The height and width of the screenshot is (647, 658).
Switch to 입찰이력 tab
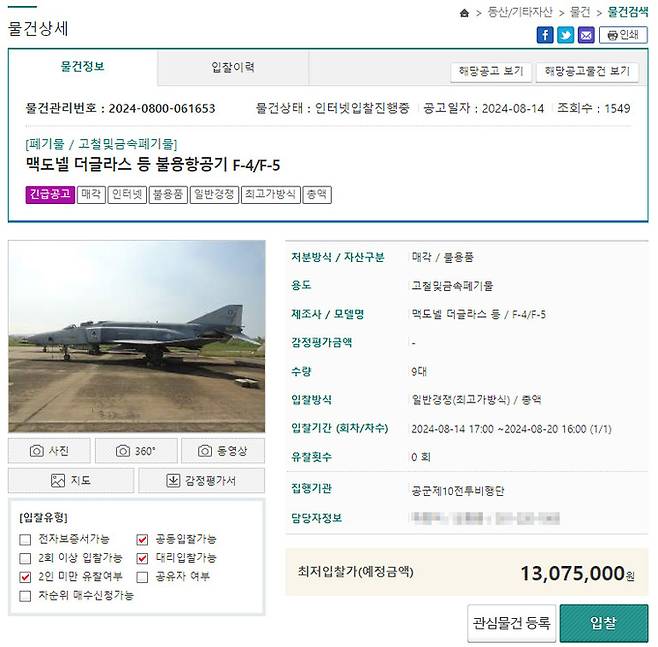tap(233, 68)
